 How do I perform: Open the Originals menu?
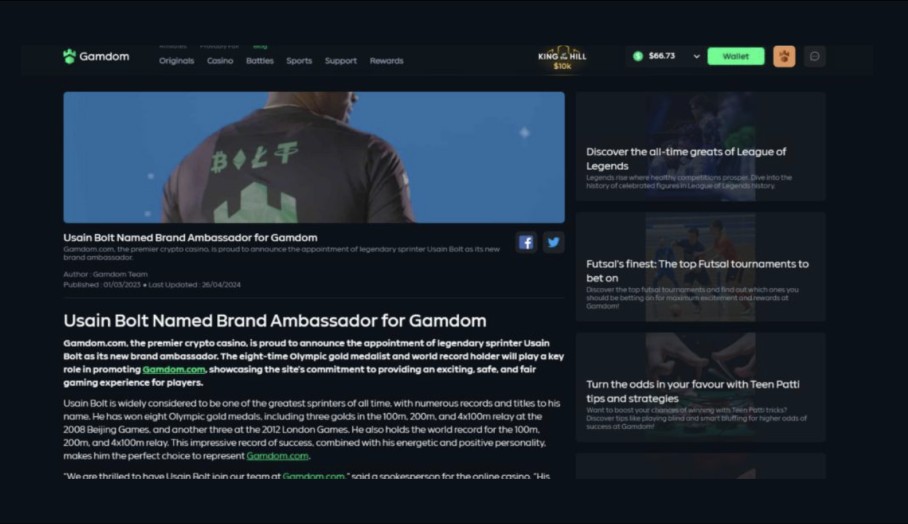coord(177,61)
